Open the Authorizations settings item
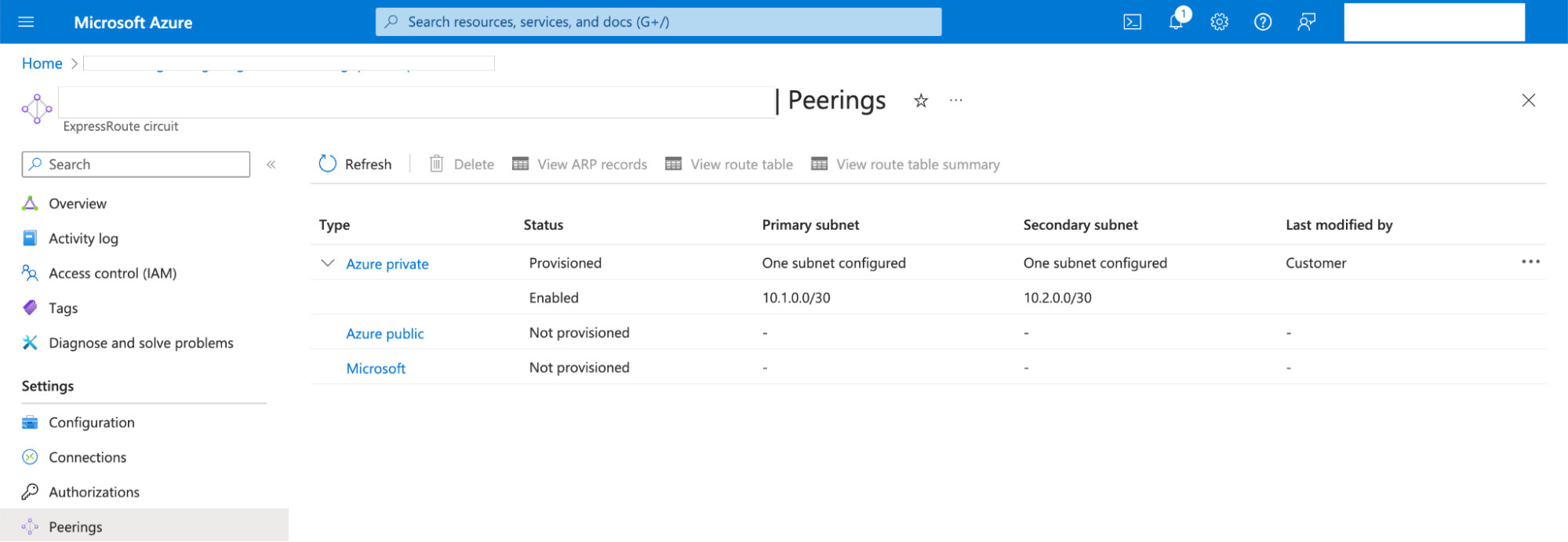The width and height of the screenshot is (1568, 542). (x=94, y=492)
